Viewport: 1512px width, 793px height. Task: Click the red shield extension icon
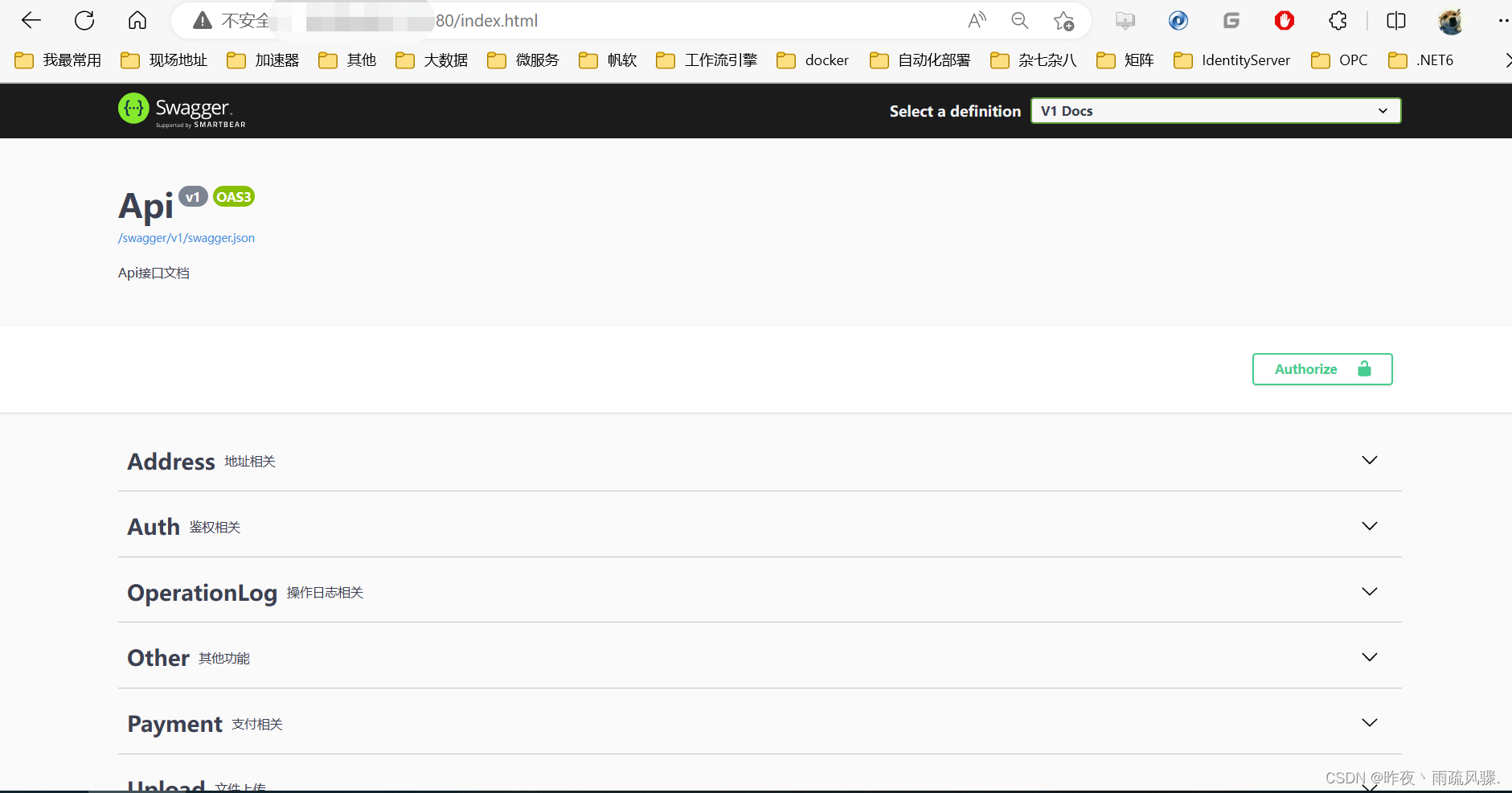[1285, 21]
